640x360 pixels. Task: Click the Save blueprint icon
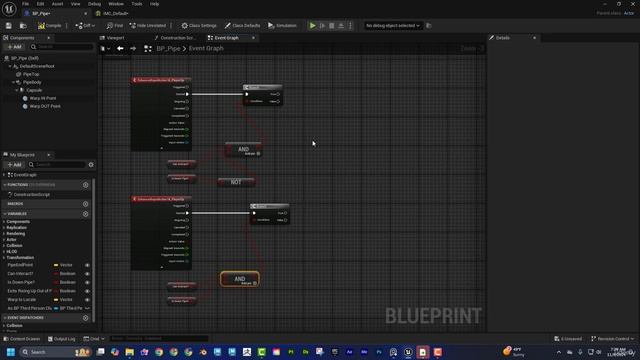(9, 26)
